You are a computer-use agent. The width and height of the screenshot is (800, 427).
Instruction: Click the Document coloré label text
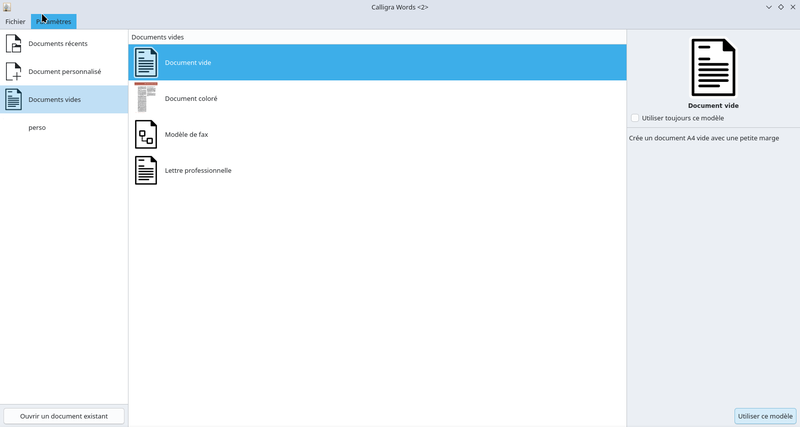coord(191,99)
